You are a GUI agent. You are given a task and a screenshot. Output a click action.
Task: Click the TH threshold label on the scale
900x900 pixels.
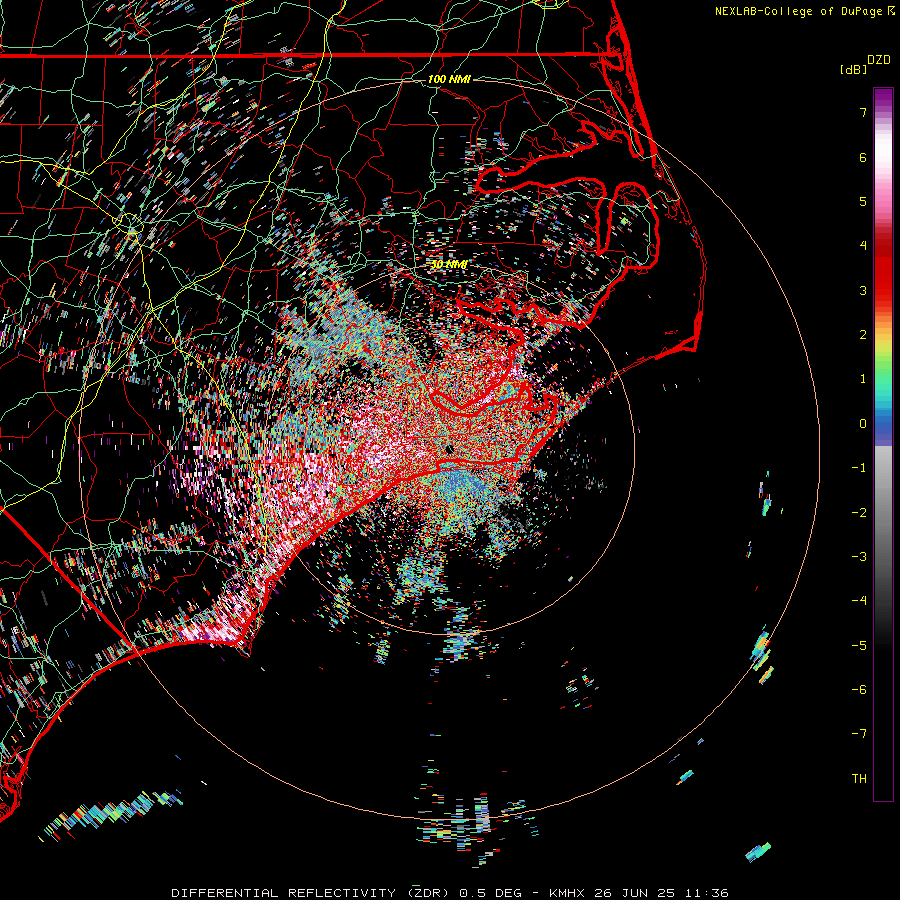click(859, 779)
